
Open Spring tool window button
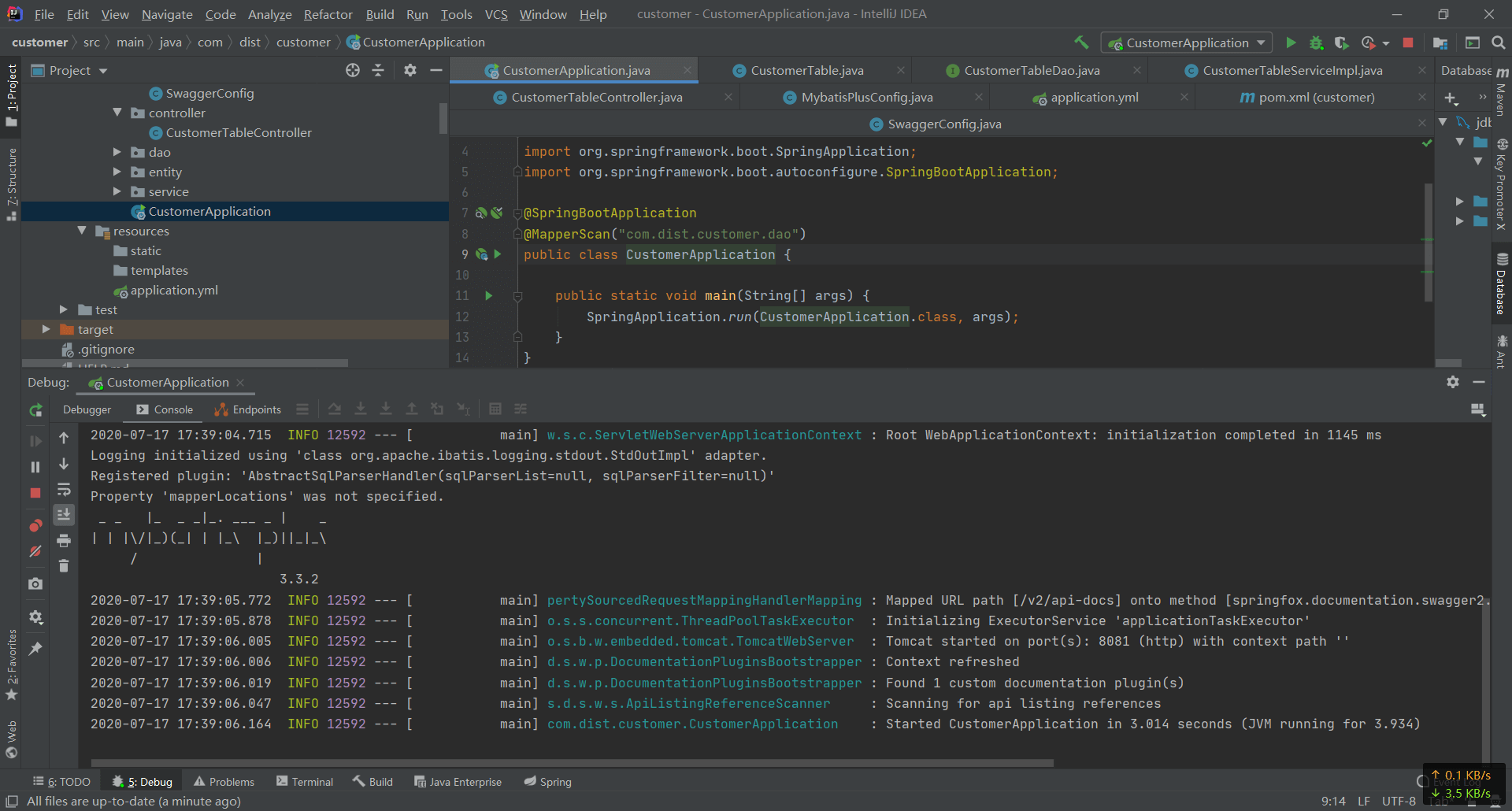coord(548,782)
